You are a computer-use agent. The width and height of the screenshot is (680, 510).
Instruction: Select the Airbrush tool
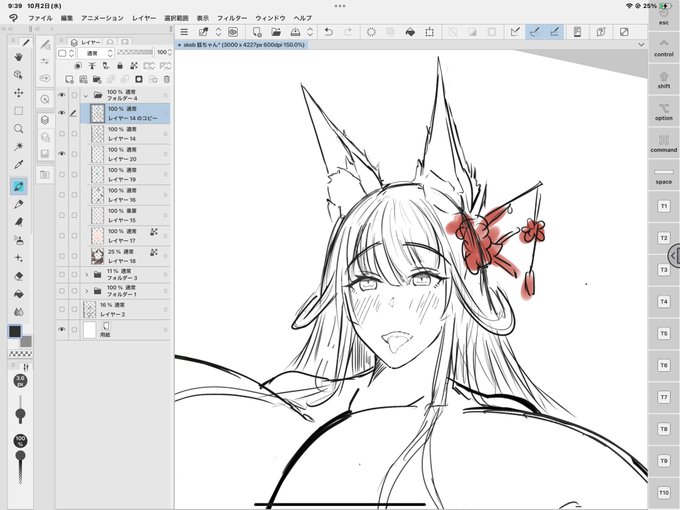[x=19, y=240]
